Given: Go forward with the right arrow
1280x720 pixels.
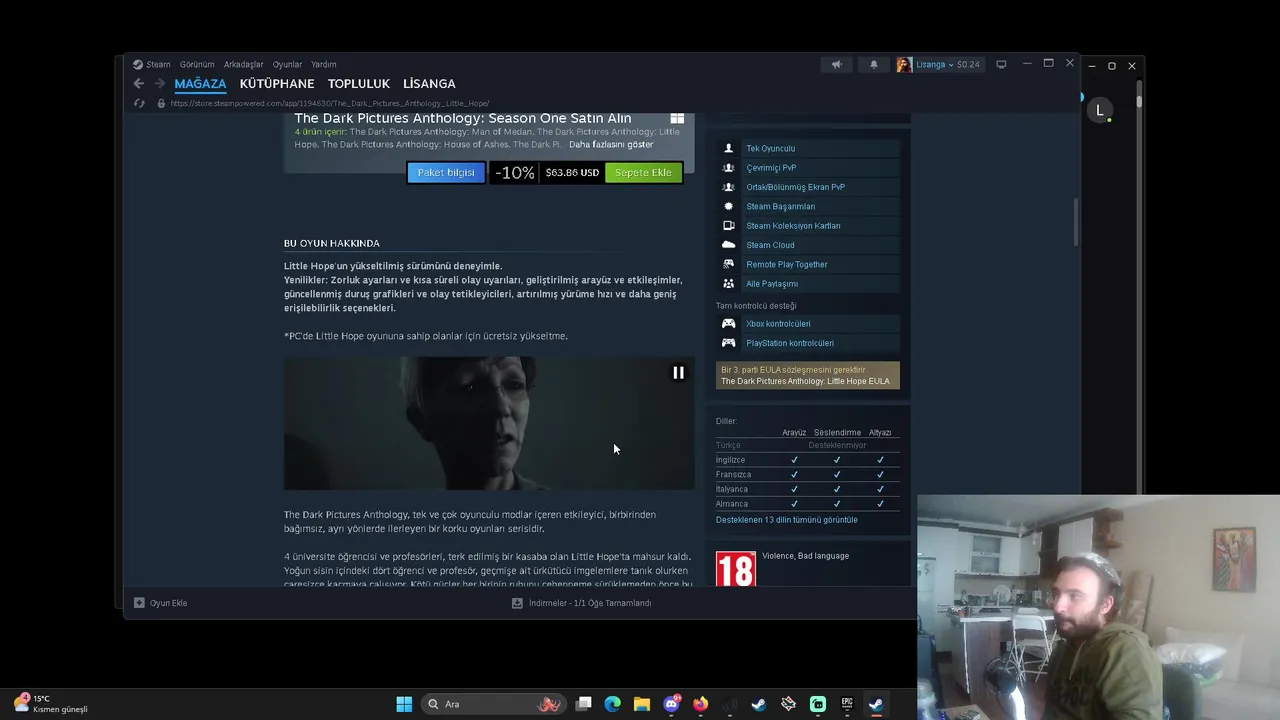Looking at the screenshot, I should 159,84.
